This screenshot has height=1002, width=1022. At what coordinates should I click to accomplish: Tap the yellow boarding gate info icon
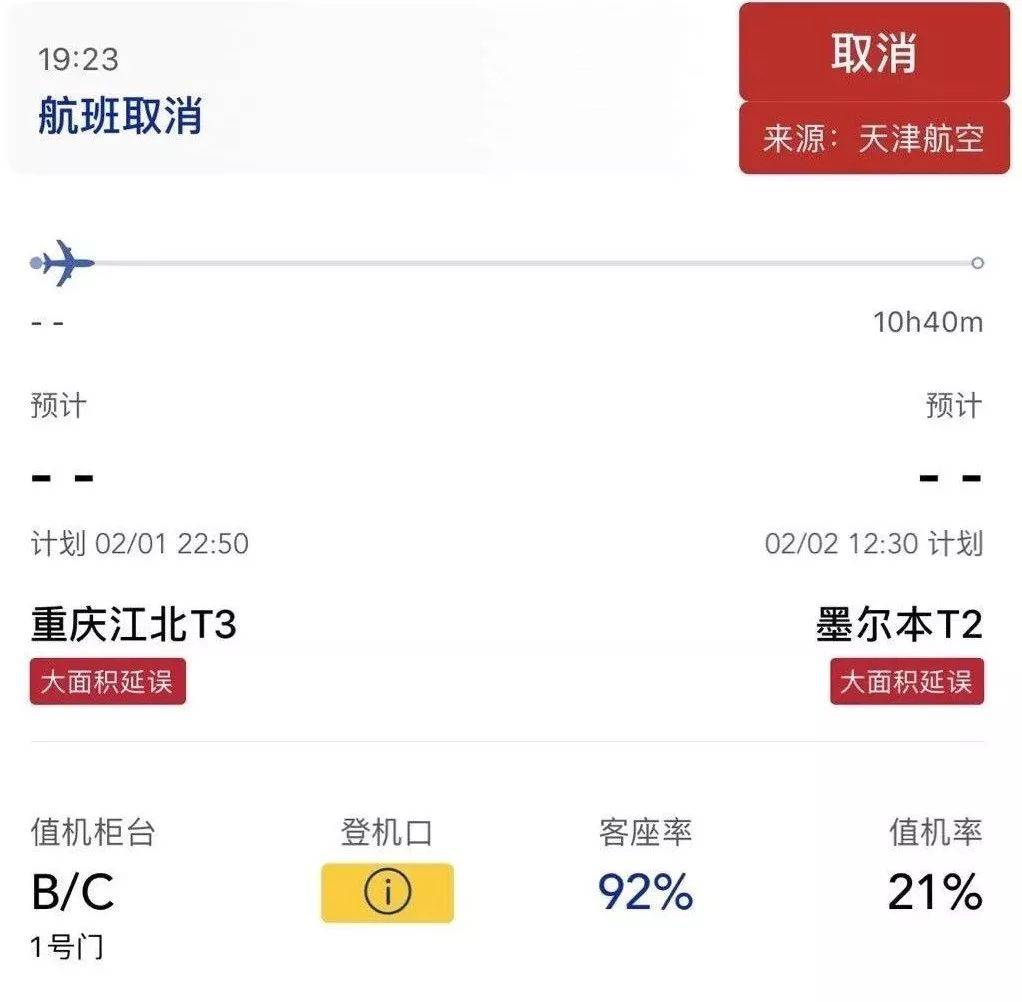(x=387, y=892)
